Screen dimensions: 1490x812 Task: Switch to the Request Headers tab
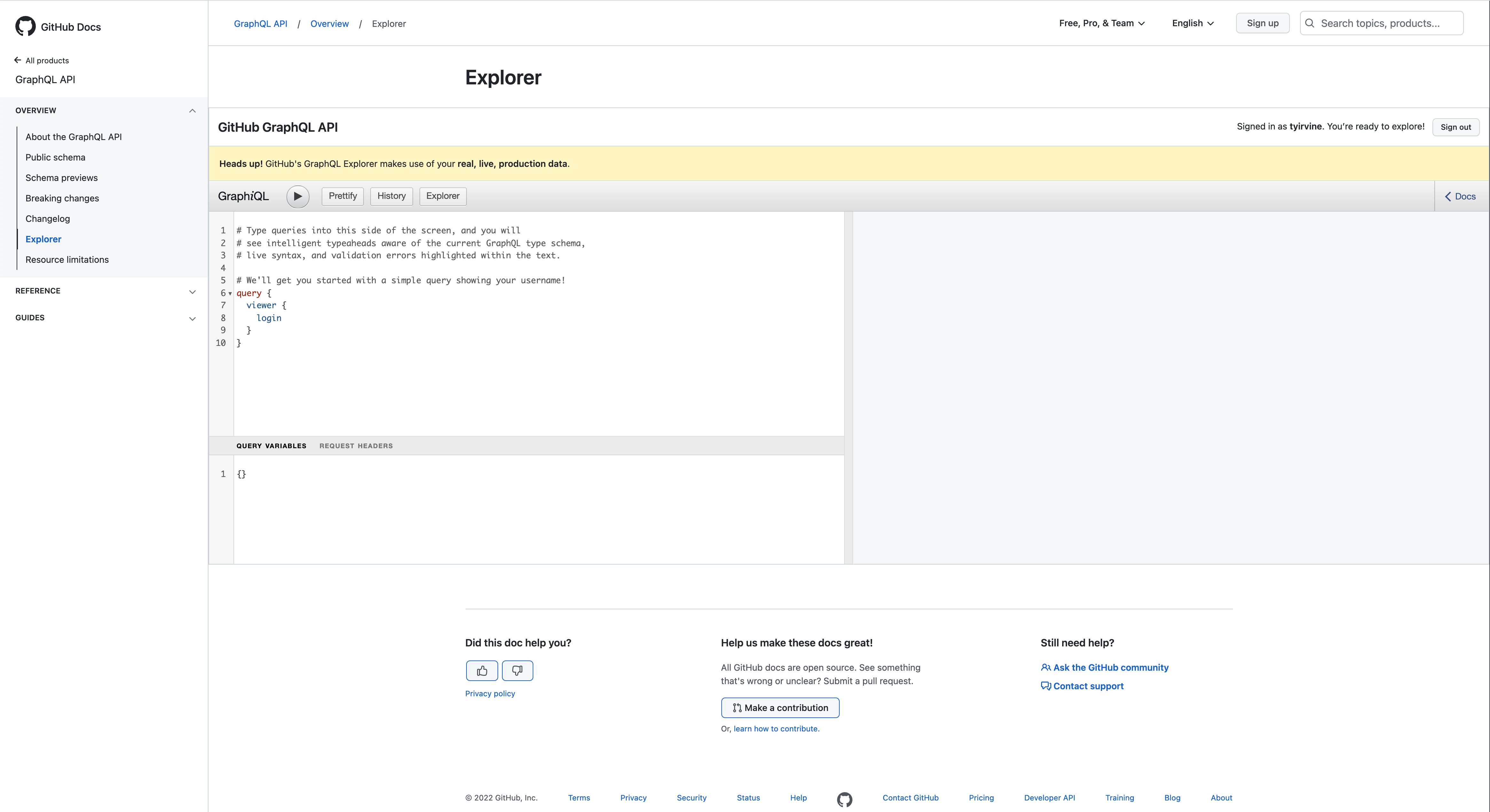tap(356, 446)
